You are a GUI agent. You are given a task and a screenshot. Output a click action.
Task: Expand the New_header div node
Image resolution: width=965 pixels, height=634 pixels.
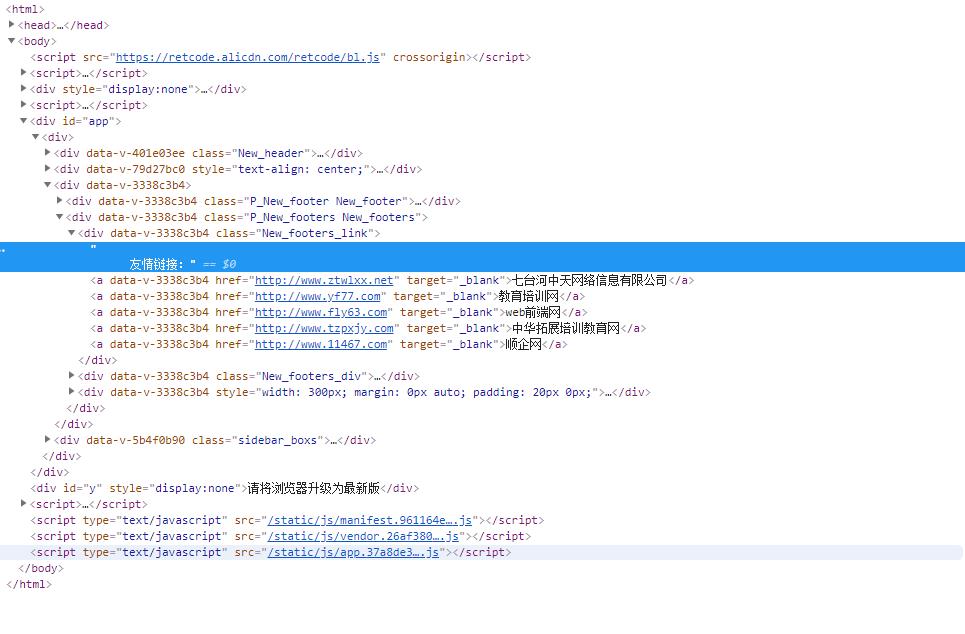click(47, 153)
